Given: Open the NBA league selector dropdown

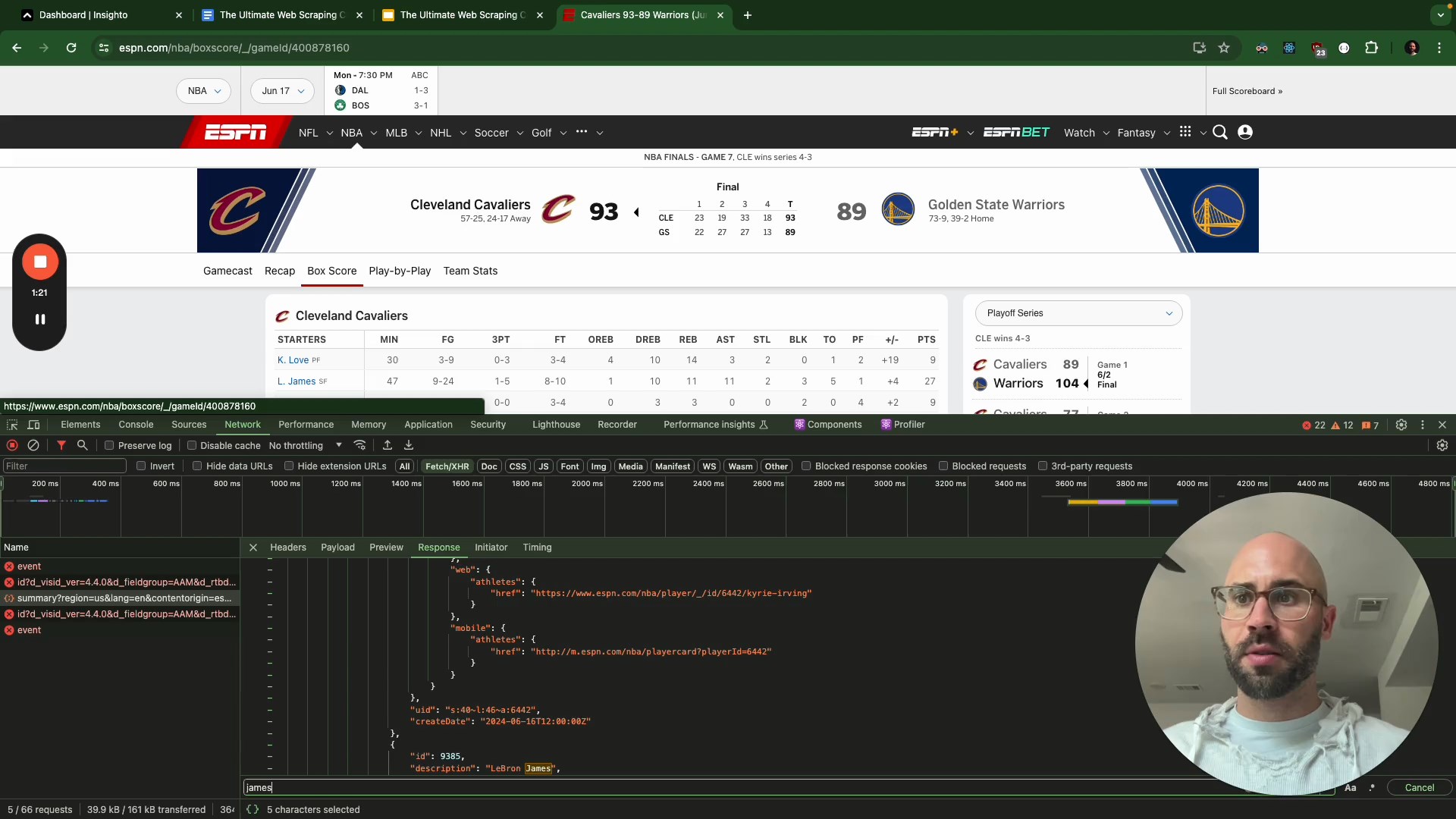Looking at the screenshot, I should click(204, 91).
